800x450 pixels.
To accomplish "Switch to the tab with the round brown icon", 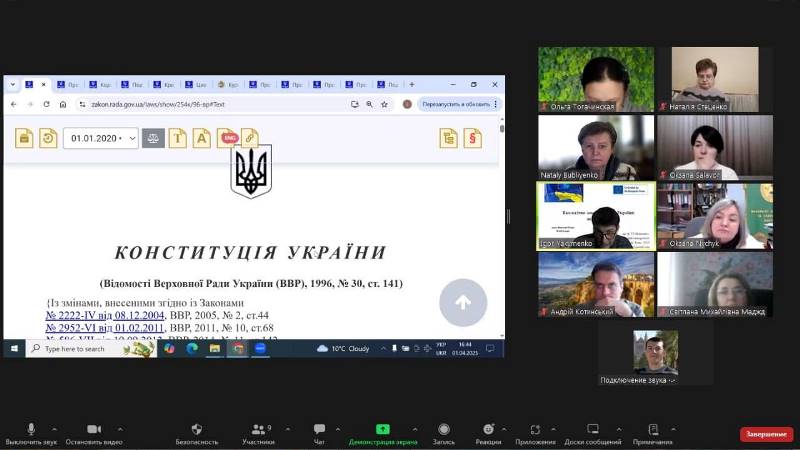I will [x=228, y=85].
